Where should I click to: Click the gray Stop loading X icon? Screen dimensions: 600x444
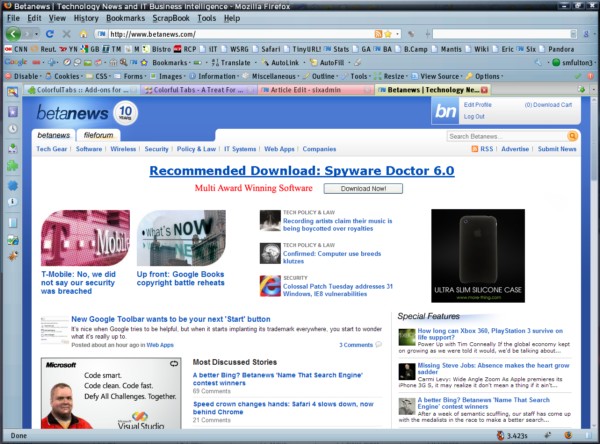[67, 34]
